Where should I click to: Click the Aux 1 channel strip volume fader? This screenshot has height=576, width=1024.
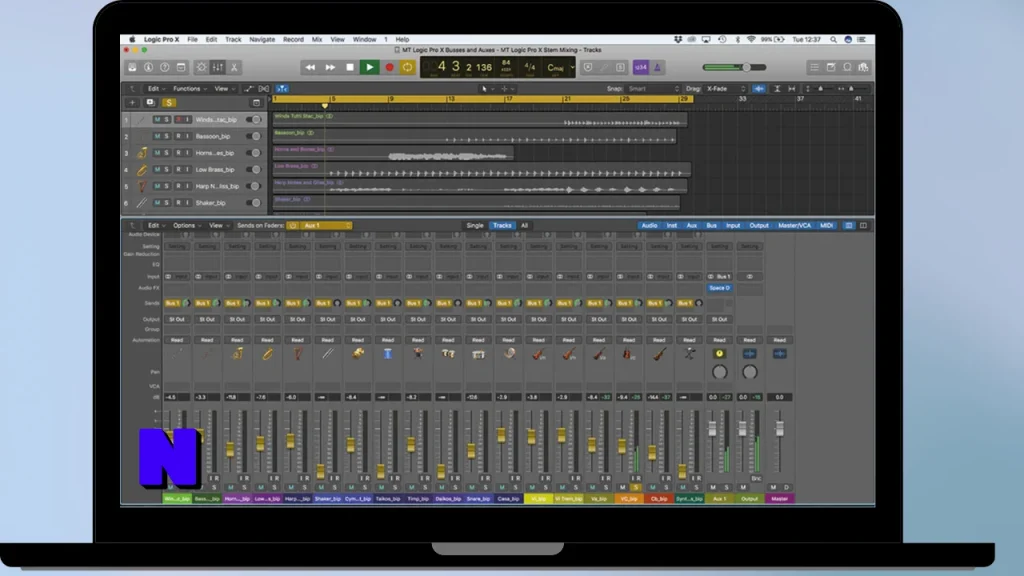pos(712,428)
